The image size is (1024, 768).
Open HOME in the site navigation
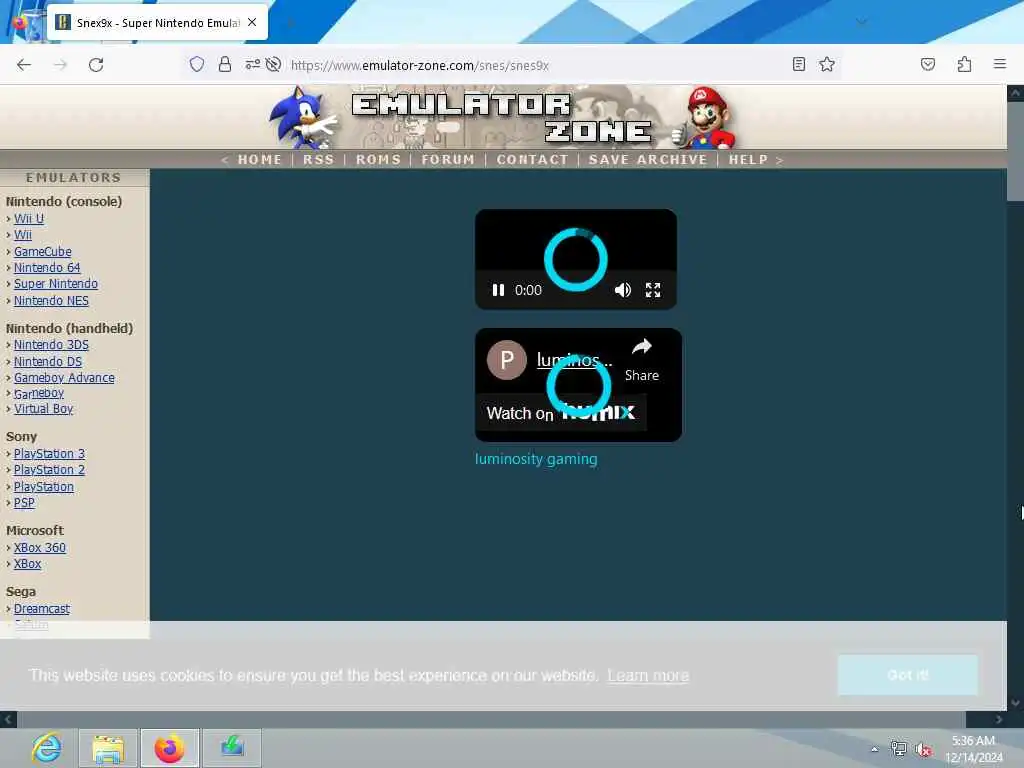pos(259,159)
